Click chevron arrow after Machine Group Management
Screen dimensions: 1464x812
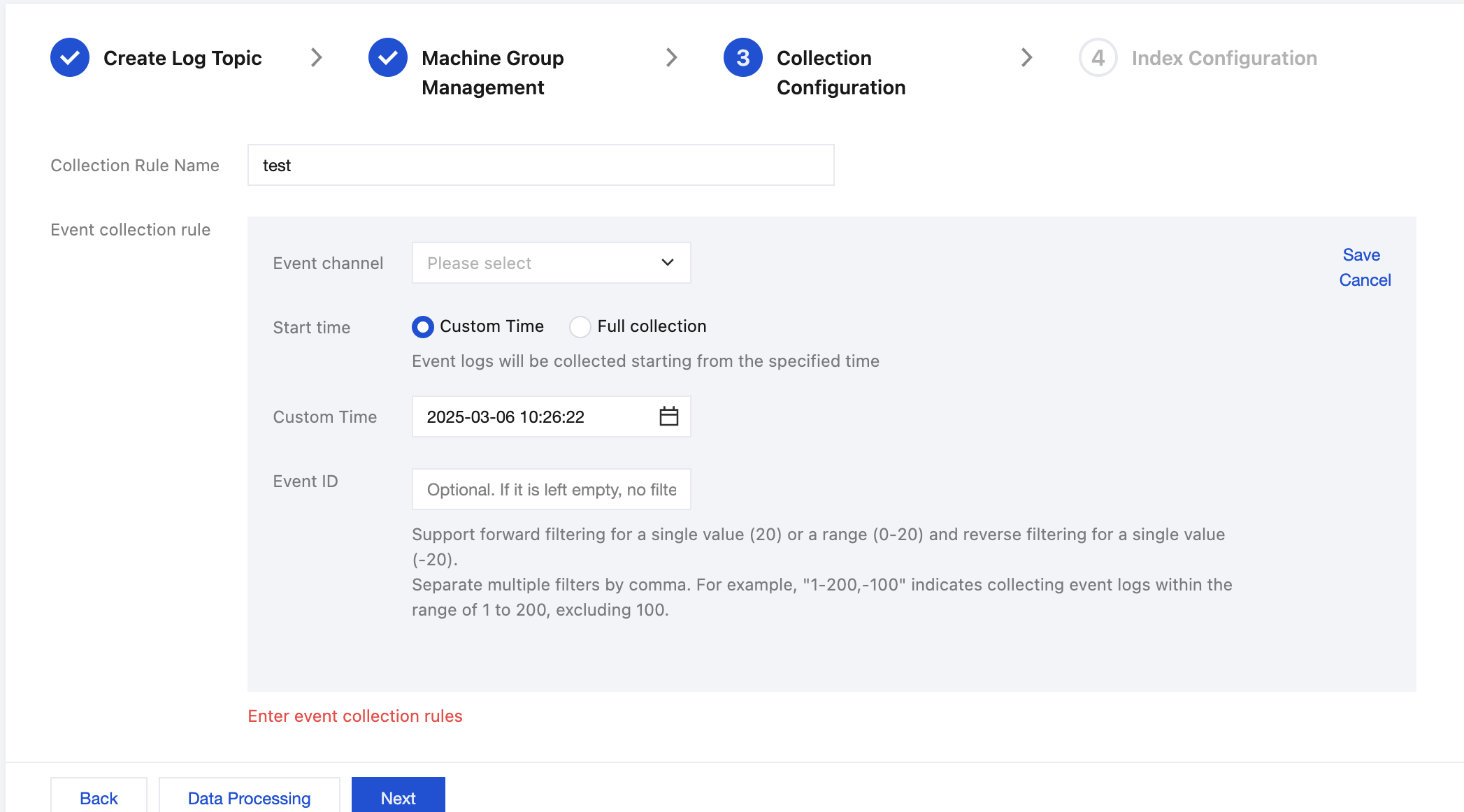[x=671, y=57]
